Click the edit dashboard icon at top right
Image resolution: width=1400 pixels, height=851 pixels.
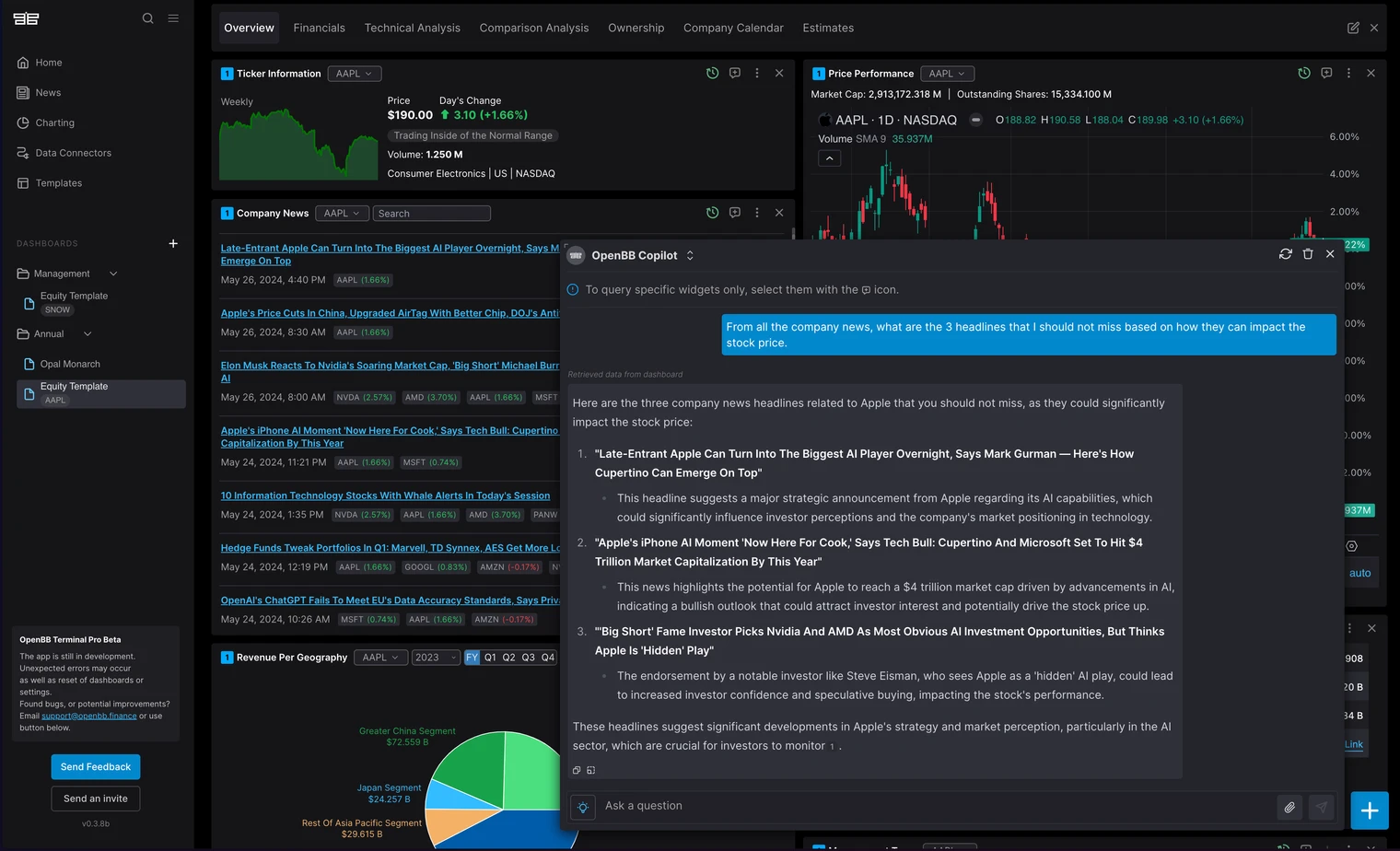[1353, 28]
